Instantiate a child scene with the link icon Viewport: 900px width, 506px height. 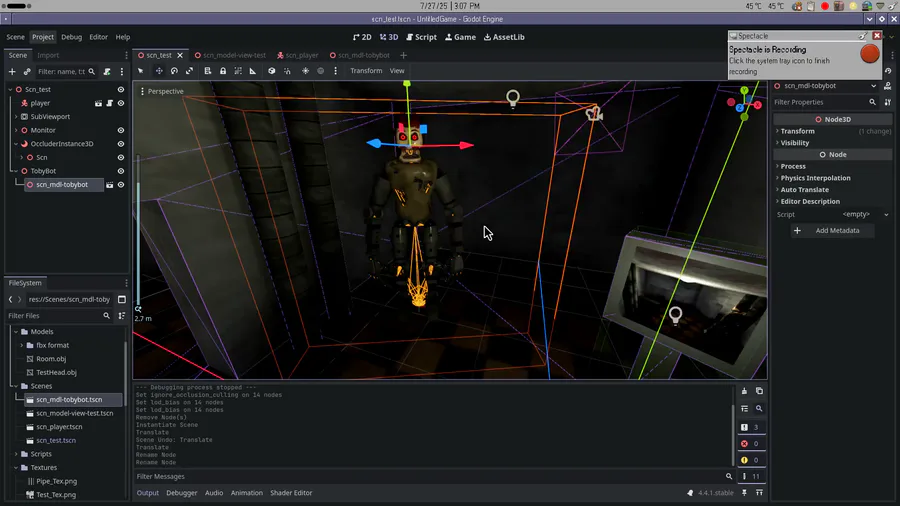coord(27,72)
